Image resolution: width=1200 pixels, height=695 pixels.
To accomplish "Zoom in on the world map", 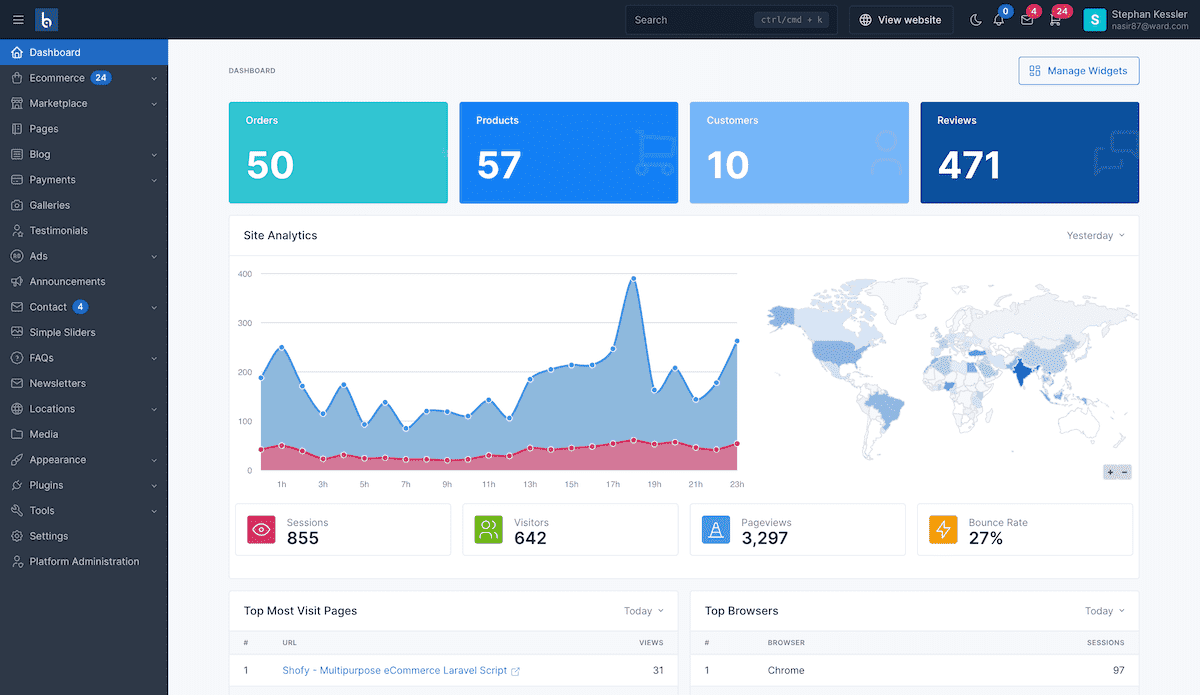I will [x=1110, y=472].
